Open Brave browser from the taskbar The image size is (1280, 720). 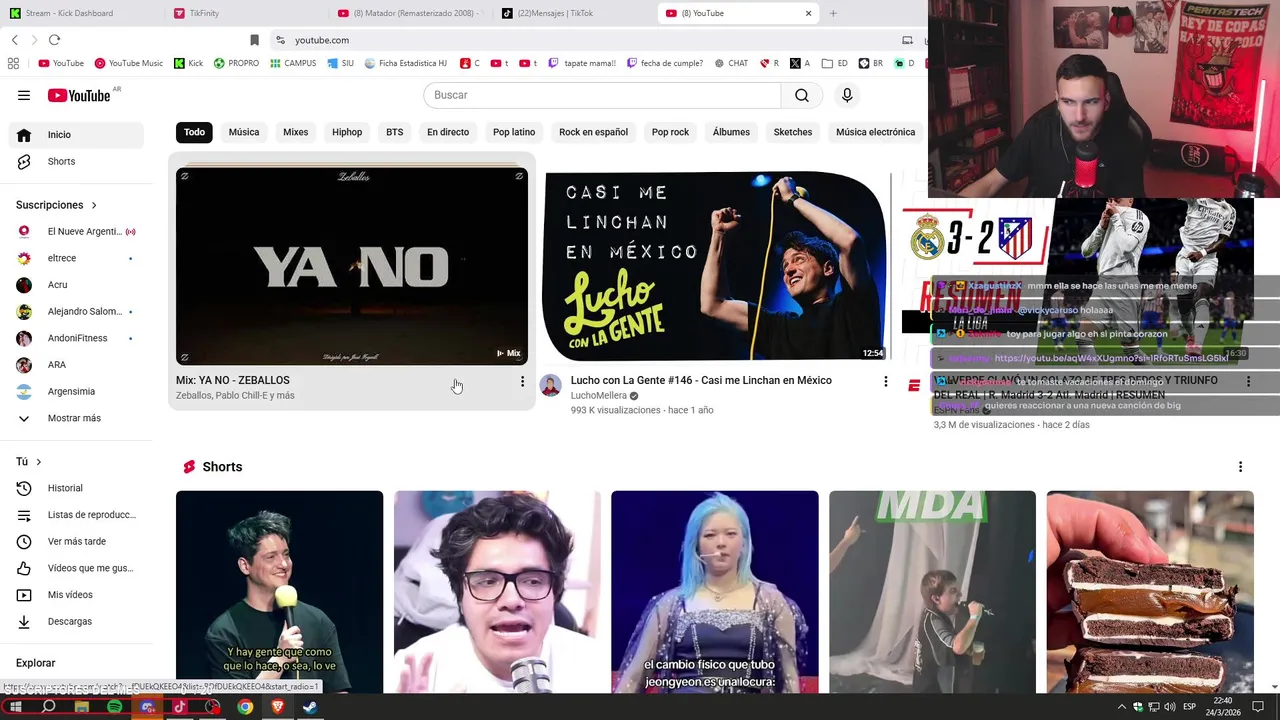(x=278, y=707)
